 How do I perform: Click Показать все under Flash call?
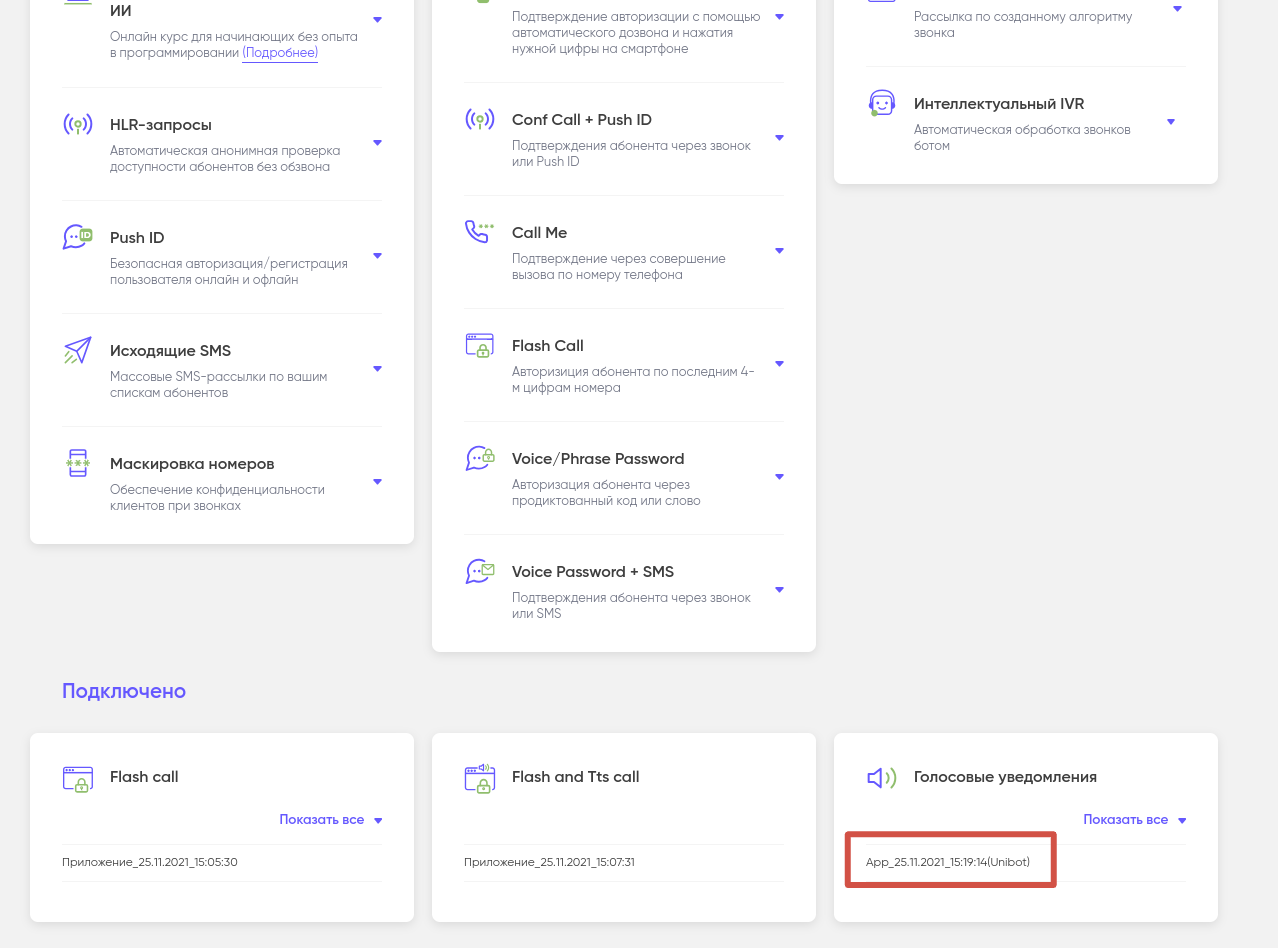coord(330,820)
